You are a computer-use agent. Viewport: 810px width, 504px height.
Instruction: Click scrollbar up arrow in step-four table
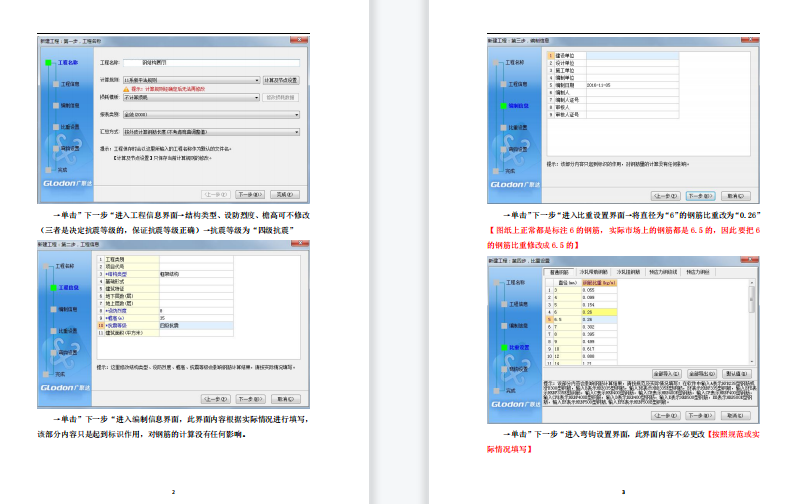pyautogui.click(x=752, y=282)
